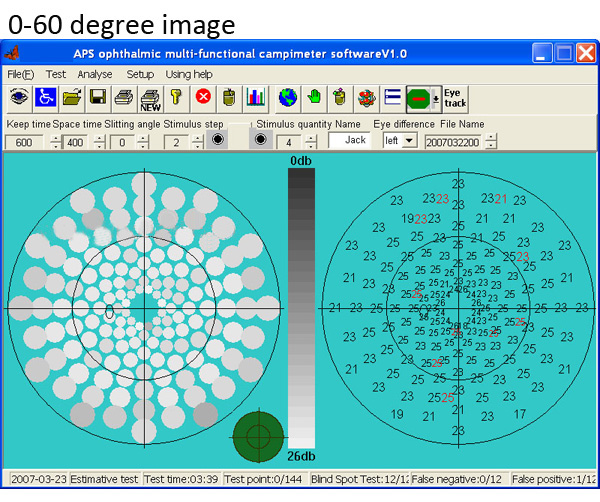This screenshot has height=502, width=600.
Task: Click the dark green fixation target circle
Action: pyautogui.click(x=259, y=437)
